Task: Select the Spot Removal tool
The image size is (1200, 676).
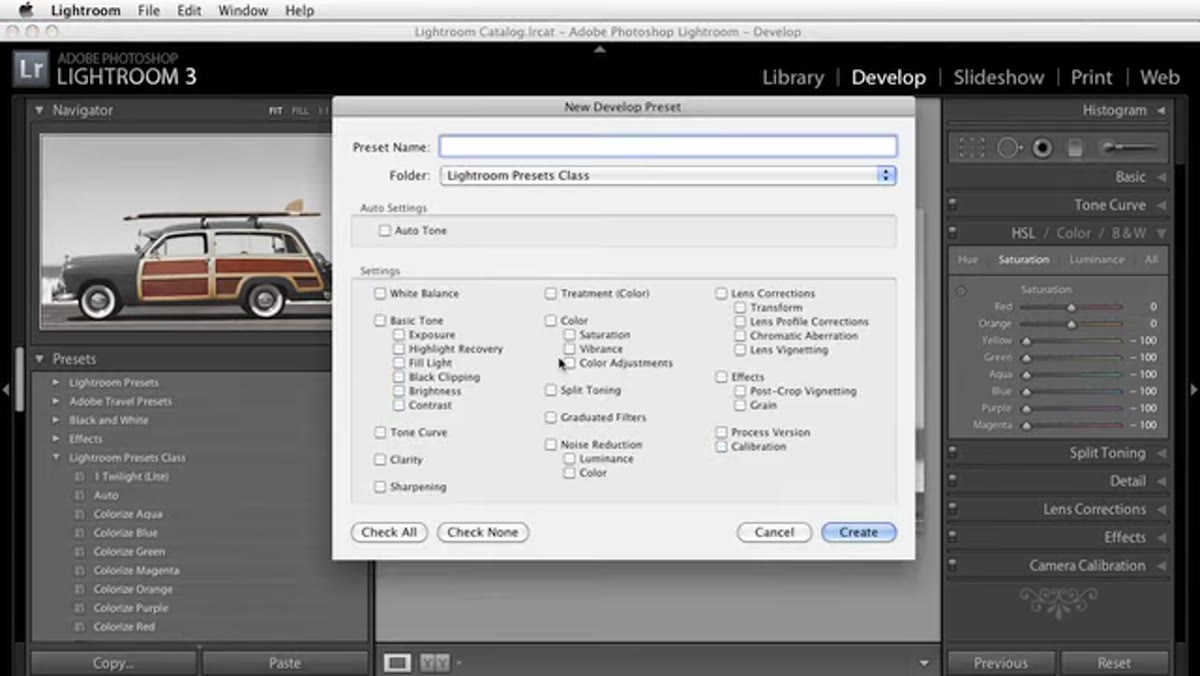Action: pyautogui.click(x=1008, y=148)
